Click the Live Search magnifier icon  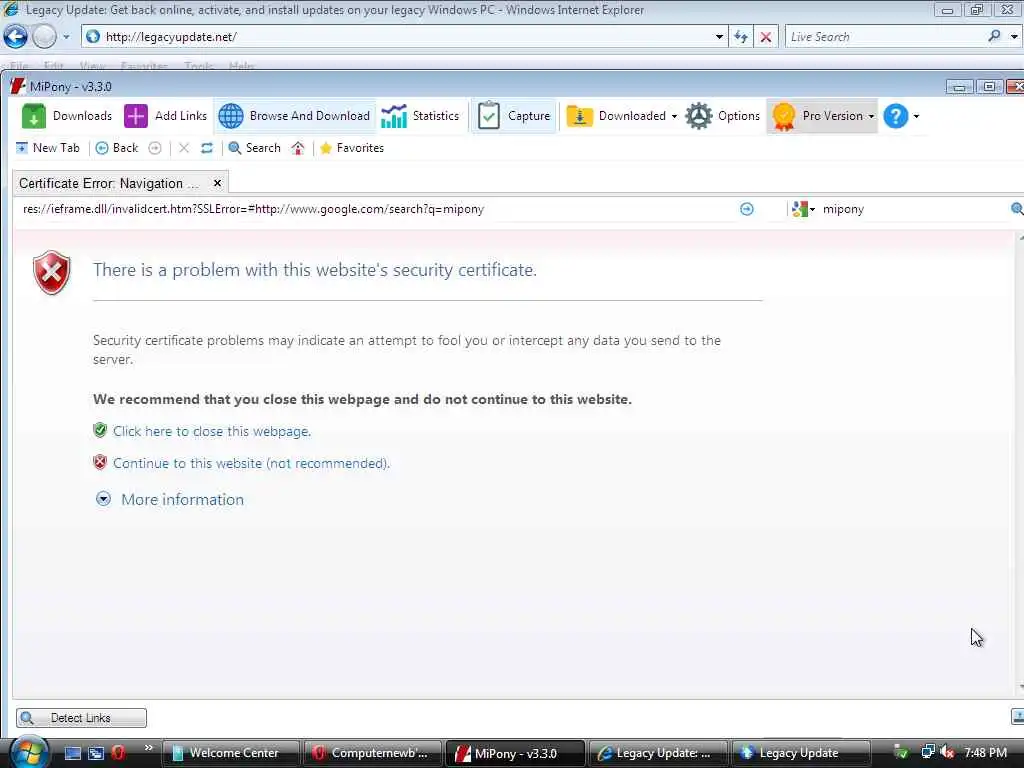point(995,37)
